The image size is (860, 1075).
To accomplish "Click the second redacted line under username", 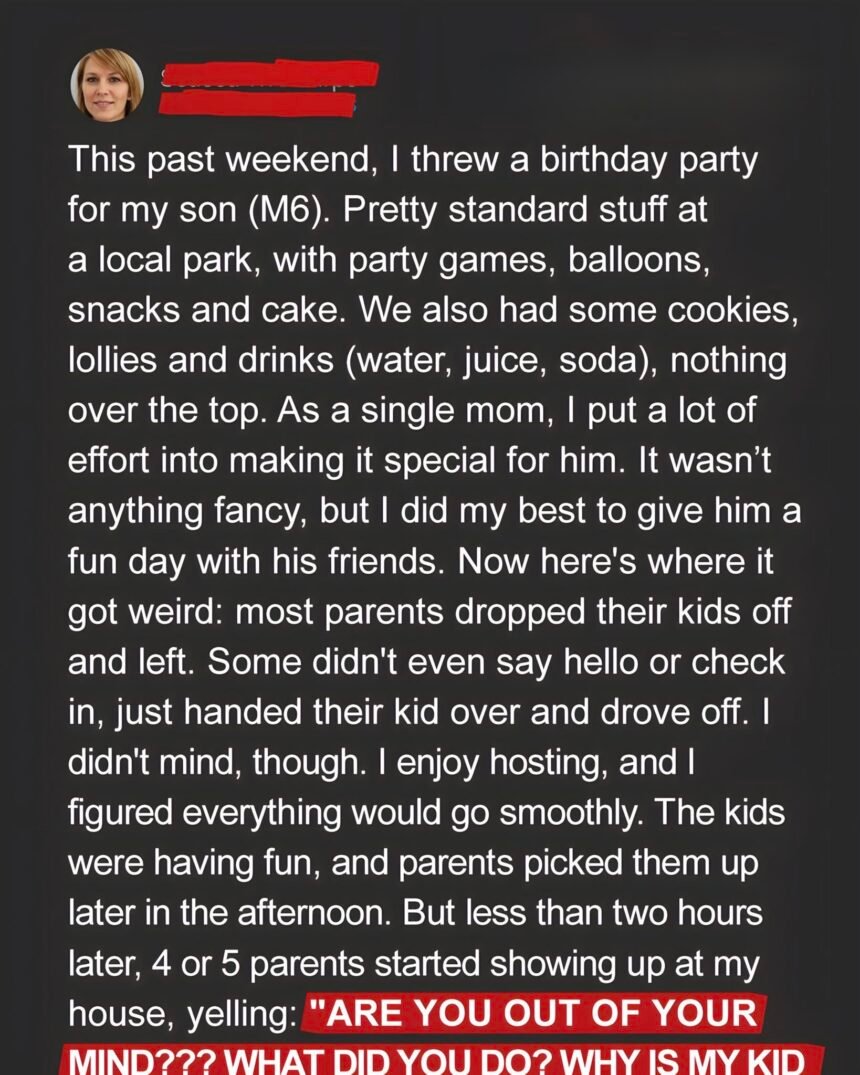I will click(258, 102).
